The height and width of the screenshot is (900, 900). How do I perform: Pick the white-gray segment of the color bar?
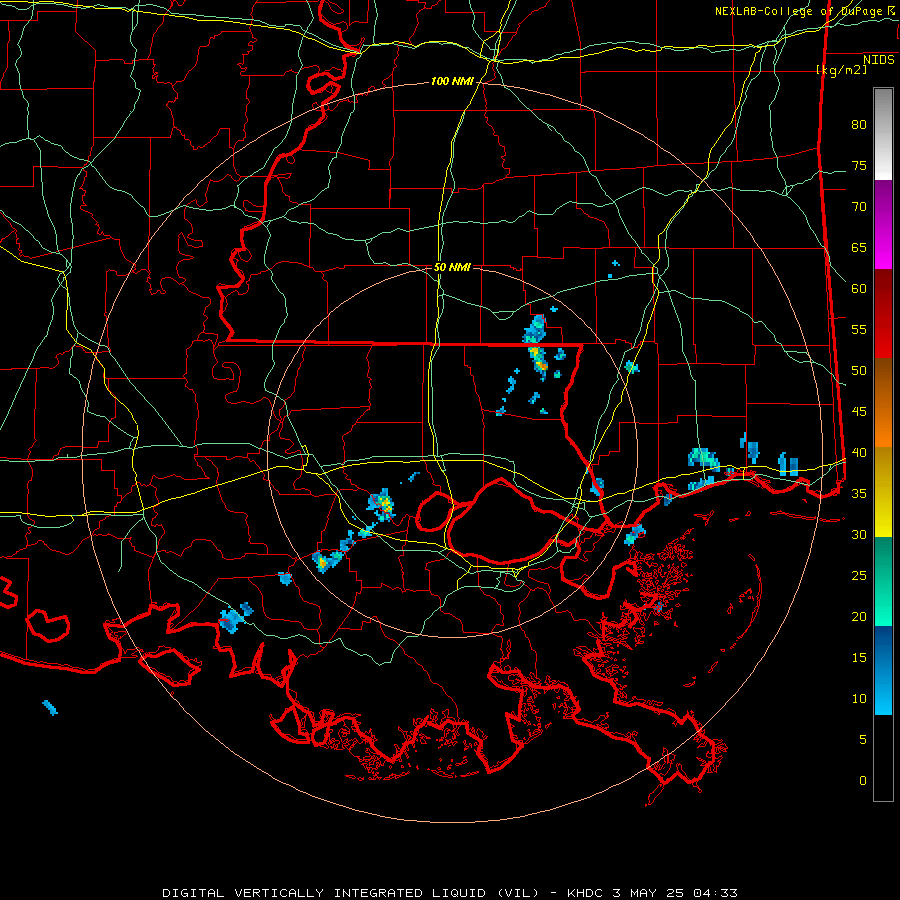883,134
